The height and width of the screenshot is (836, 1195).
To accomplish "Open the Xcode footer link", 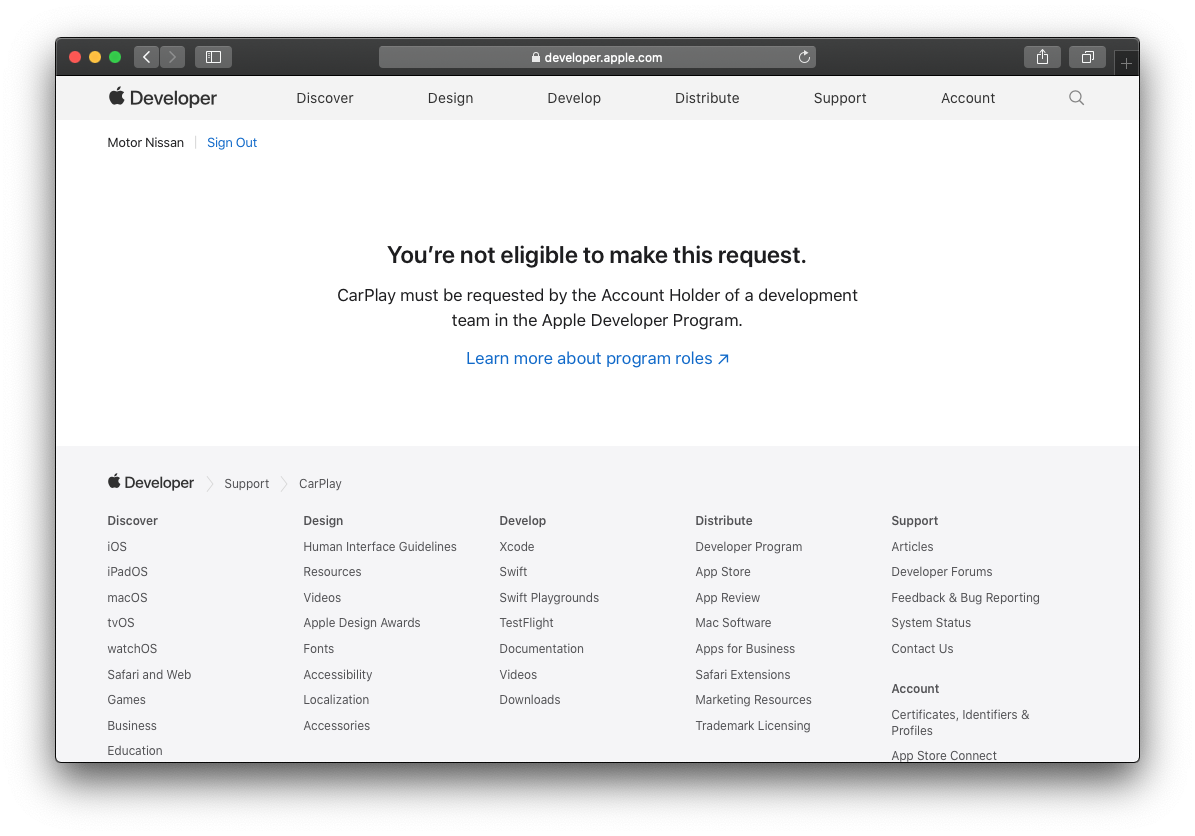I will click(x=517, y=546).
